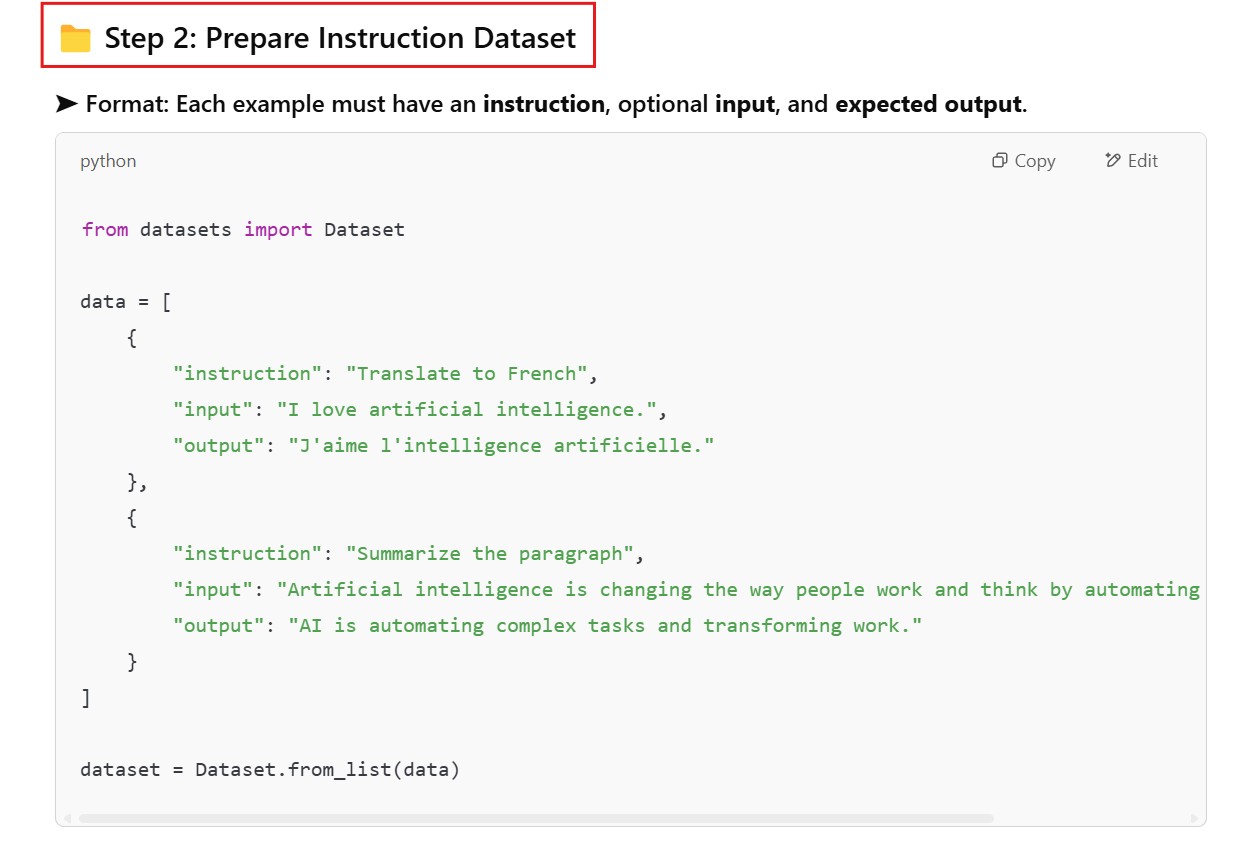Click the "Step 2: Prepare Instruction Dataset" heading
This screenshot has width=1257, height=855.
[x=340, y=39]
